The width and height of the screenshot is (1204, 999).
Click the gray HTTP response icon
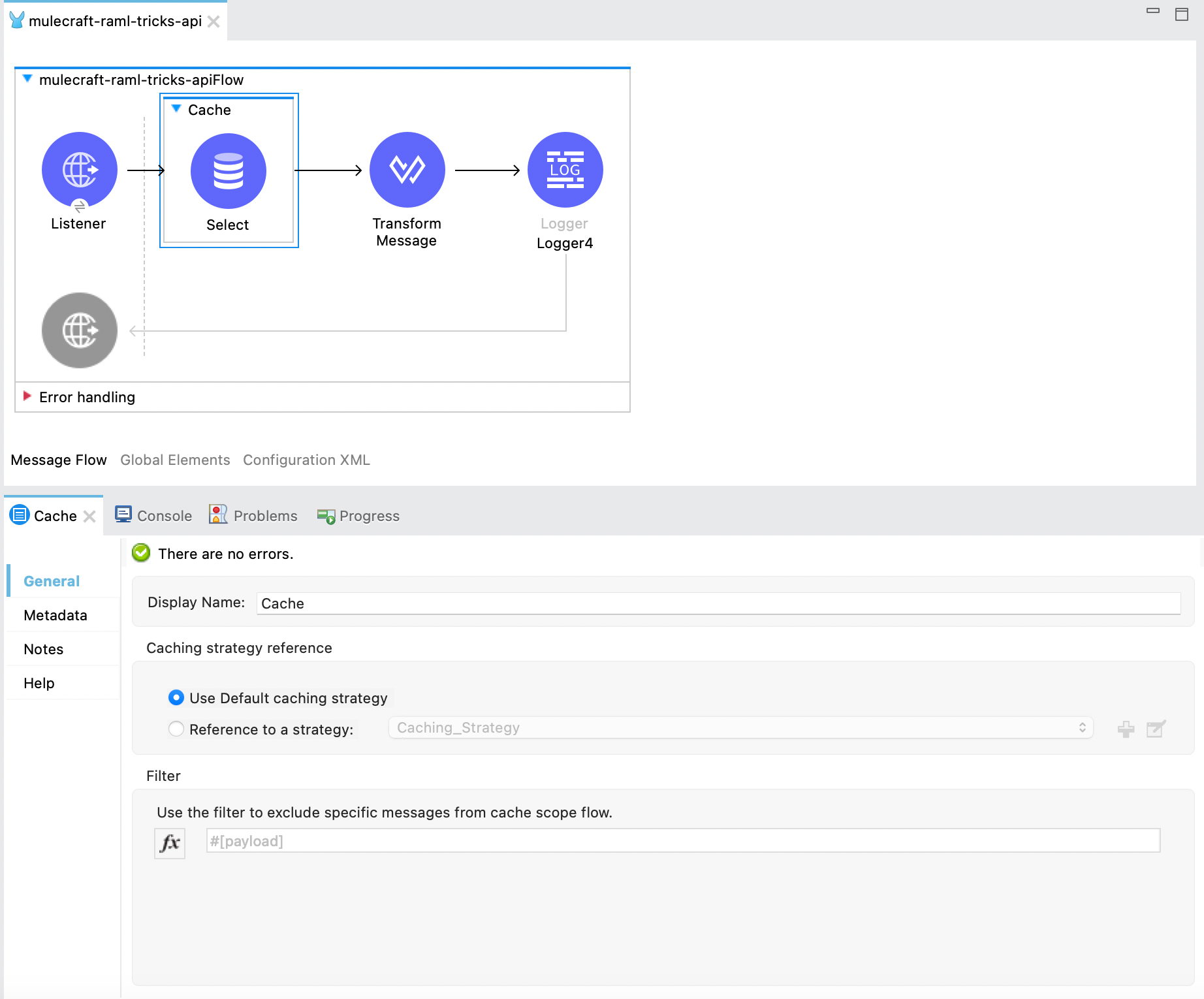point(80,330)
